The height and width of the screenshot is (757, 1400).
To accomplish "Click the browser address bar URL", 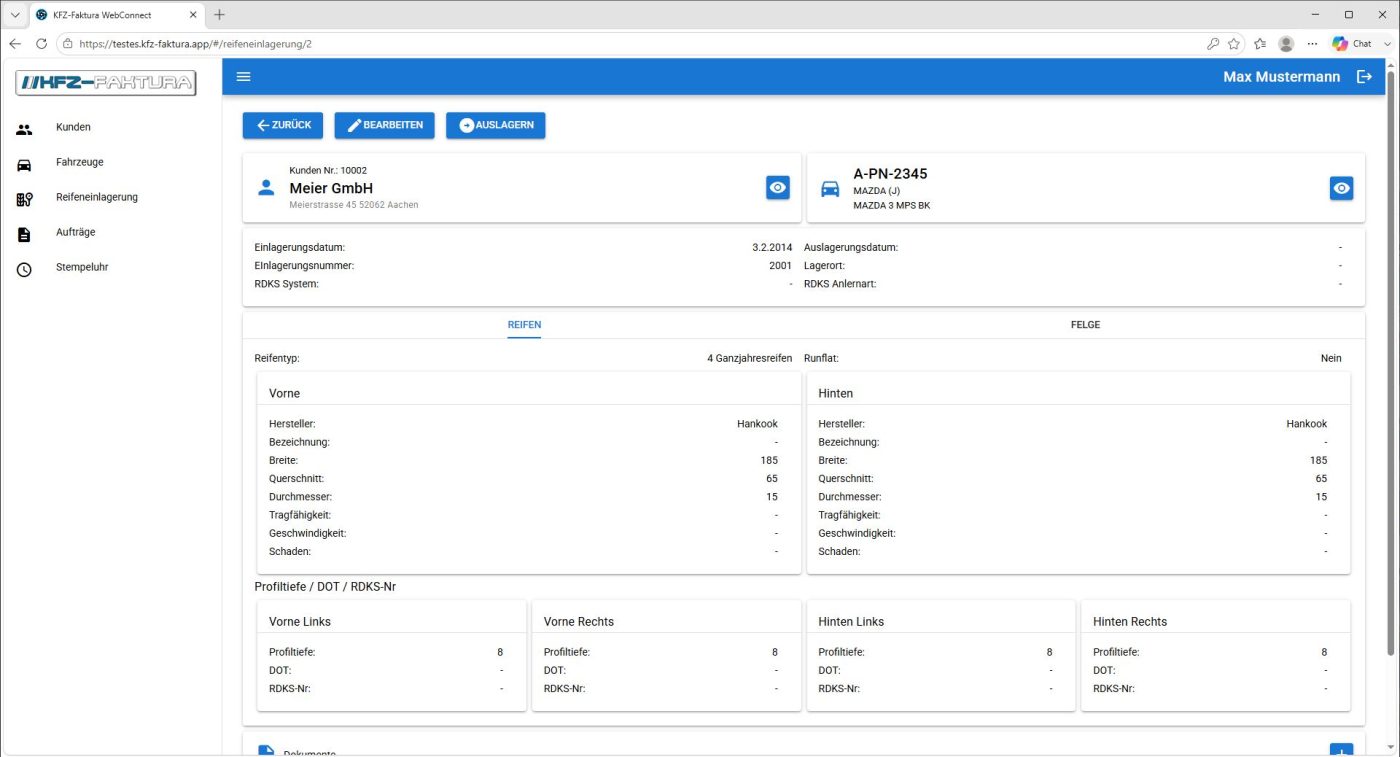I will pyautogui.click(x=196, y=44).
